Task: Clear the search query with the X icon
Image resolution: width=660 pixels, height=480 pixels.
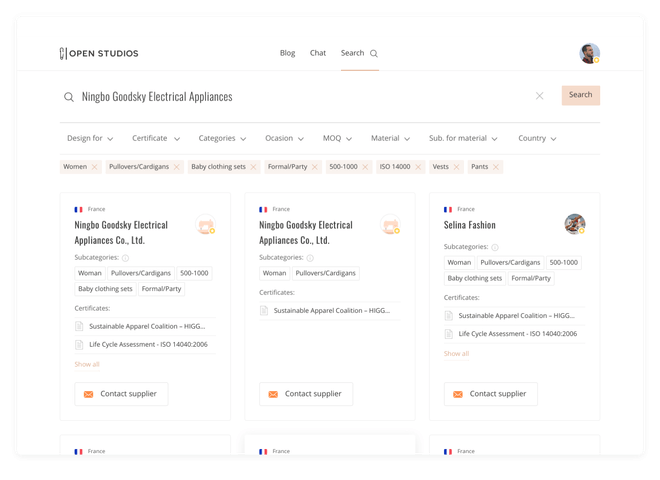Action: click(x=539, y=96)
